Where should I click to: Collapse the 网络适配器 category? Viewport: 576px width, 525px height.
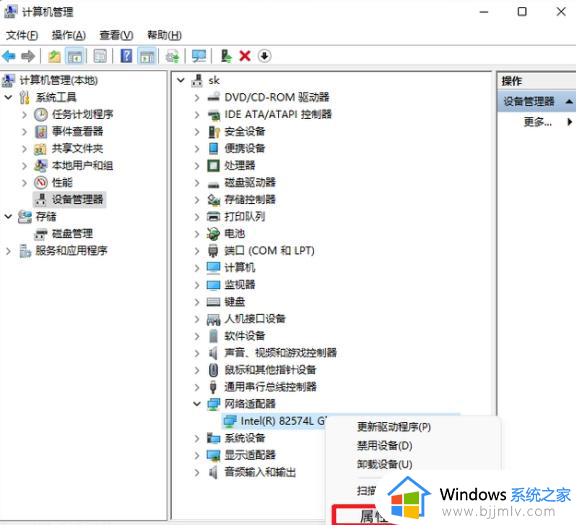[x=197, y=404]
